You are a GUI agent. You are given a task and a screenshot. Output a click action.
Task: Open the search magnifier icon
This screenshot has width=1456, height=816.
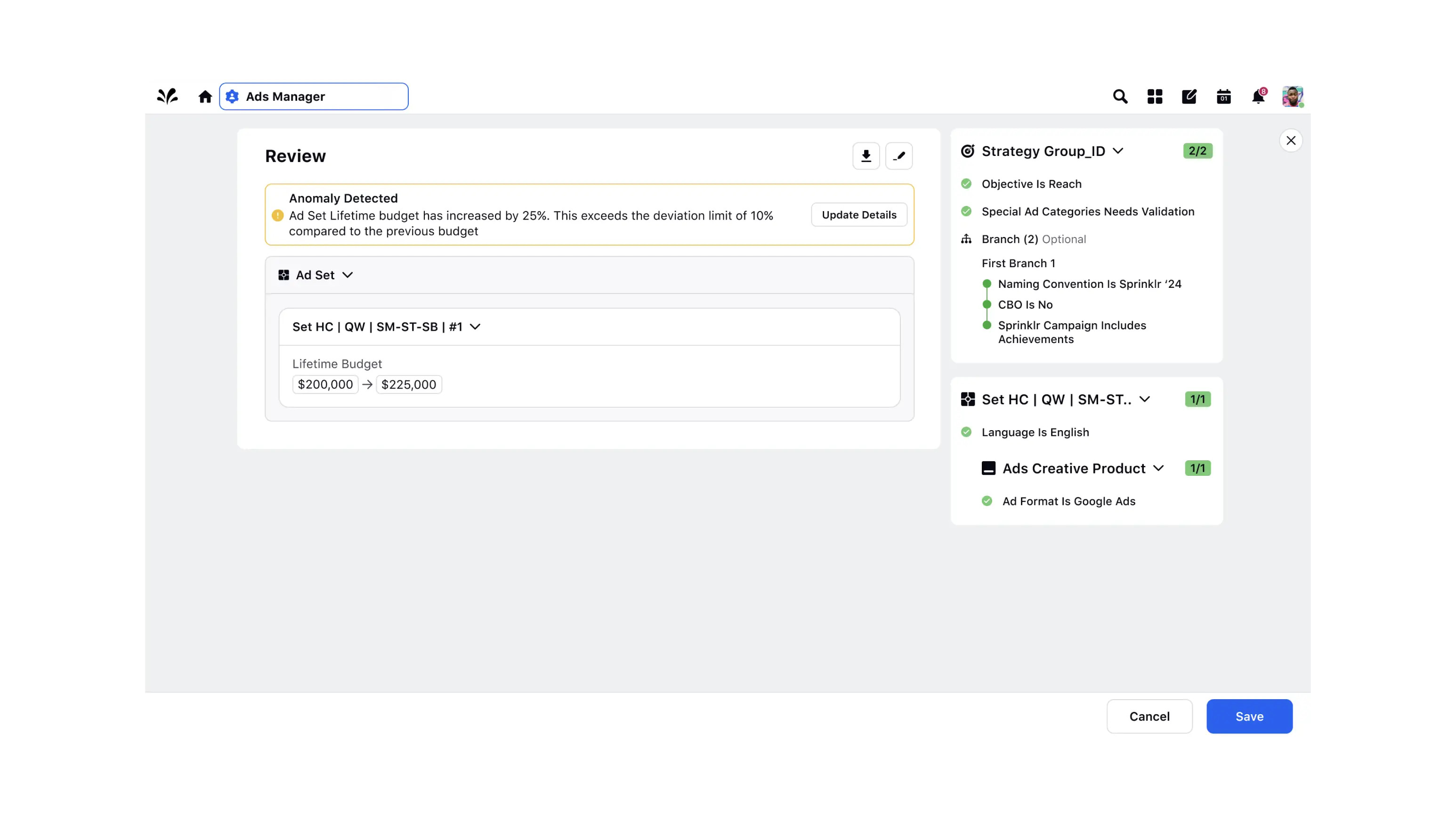(x=1120, y=97)
